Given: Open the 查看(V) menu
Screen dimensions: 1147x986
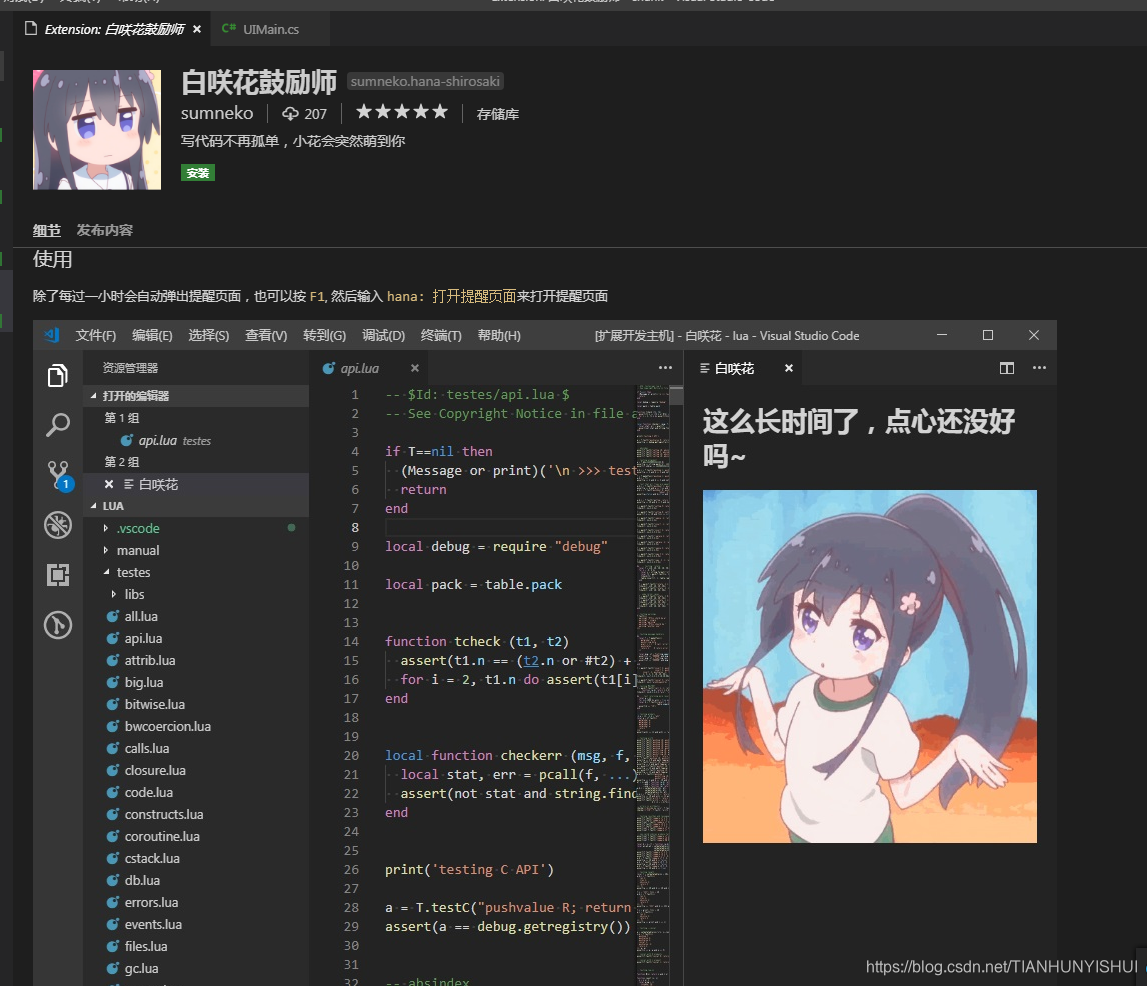Looking at the screenshot, I should click(x=266, y=336).
